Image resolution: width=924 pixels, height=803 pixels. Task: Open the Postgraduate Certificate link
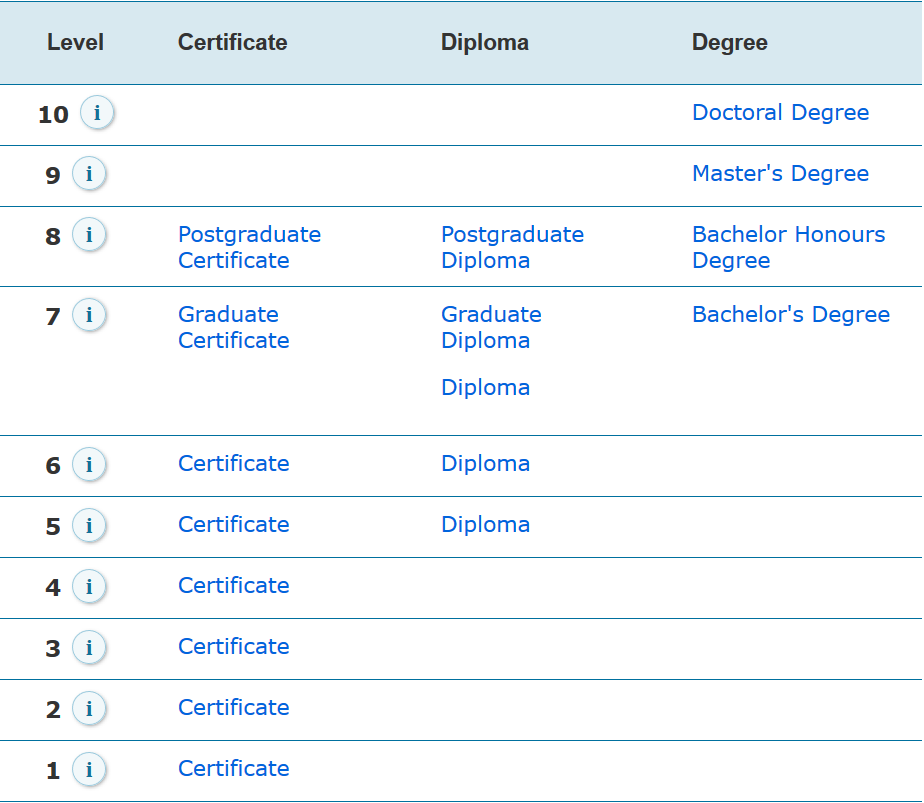coord(249,247)
